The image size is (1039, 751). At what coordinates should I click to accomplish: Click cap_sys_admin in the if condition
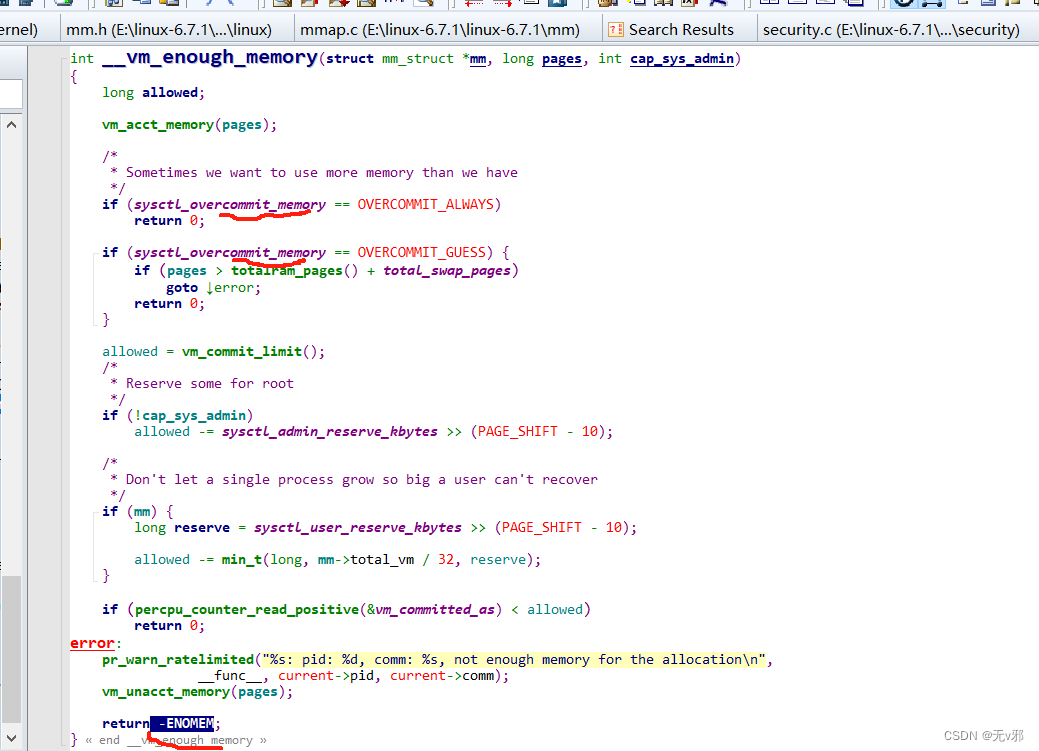[x=194, y=416]
